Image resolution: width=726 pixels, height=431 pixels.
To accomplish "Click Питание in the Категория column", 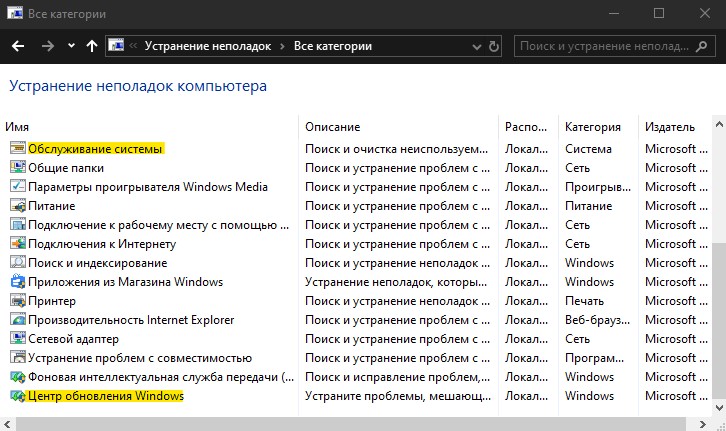I will point(588,206).
